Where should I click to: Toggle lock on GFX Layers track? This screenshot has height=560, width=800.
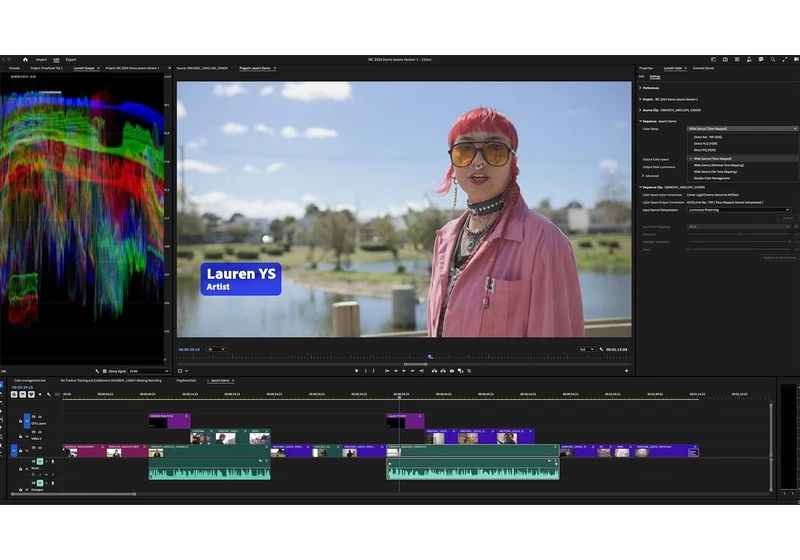point(20,421)
